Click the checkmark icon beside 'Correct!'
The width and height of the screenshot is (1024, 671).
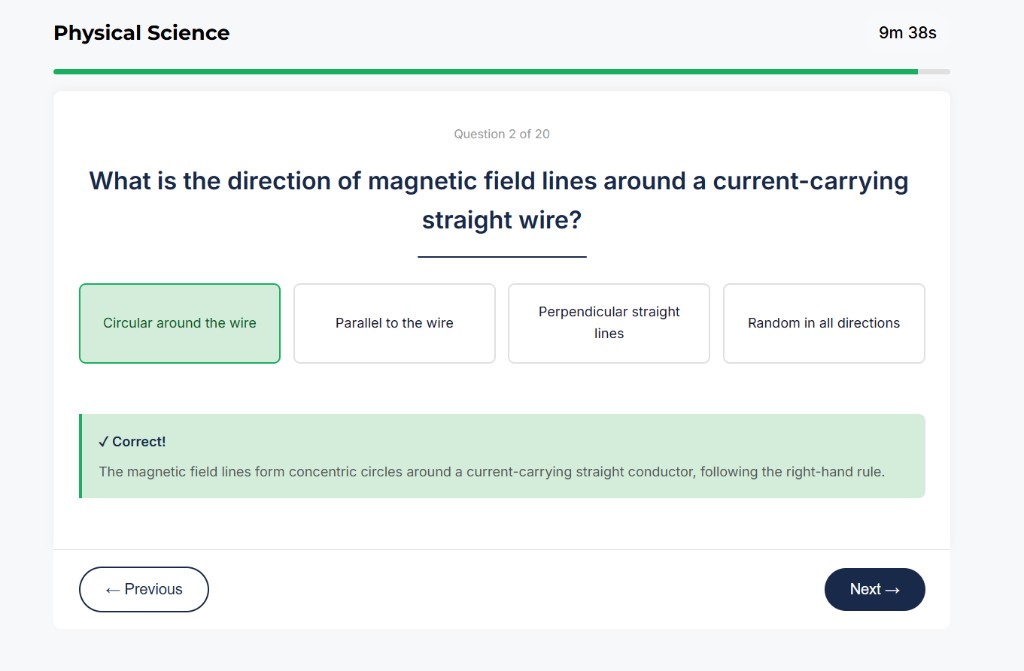(102, 440)
